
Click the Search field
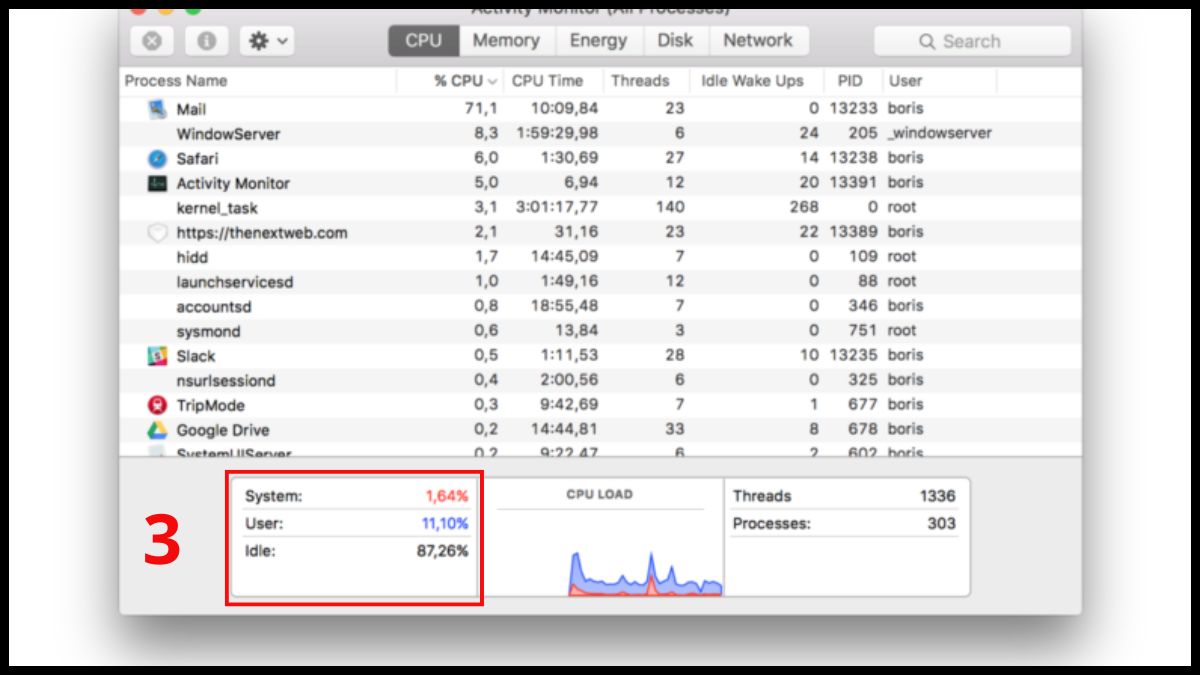pos(972,41)
